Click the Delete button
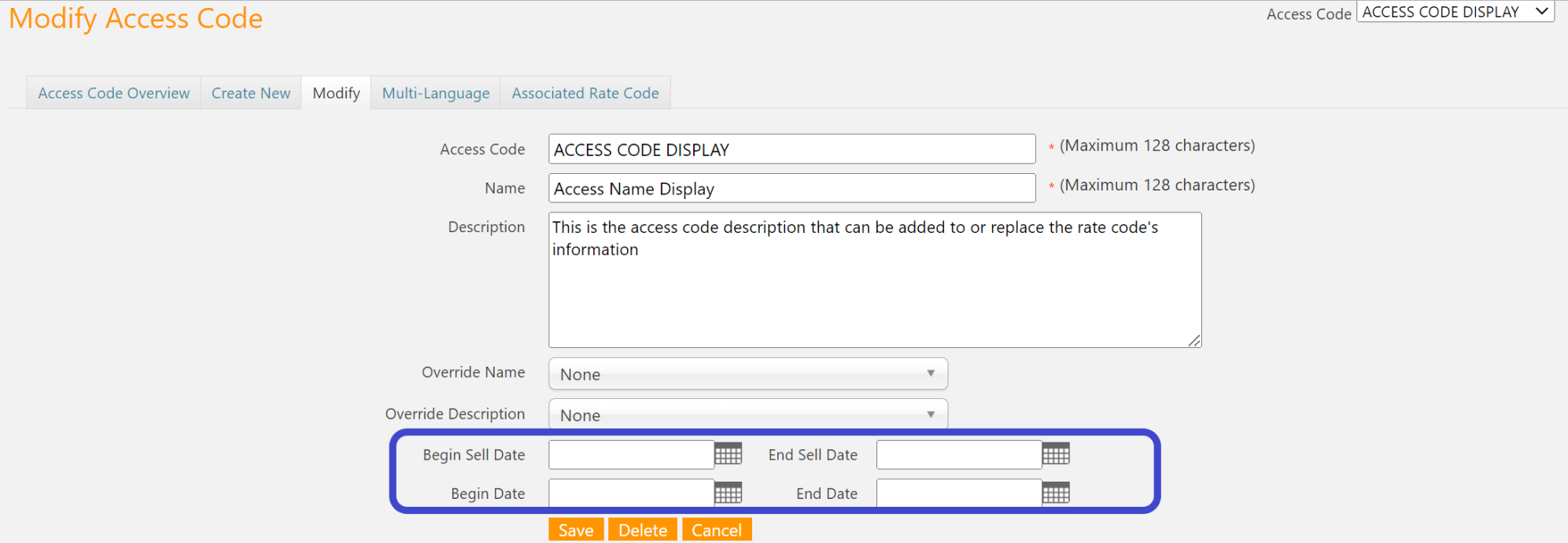 643,530
